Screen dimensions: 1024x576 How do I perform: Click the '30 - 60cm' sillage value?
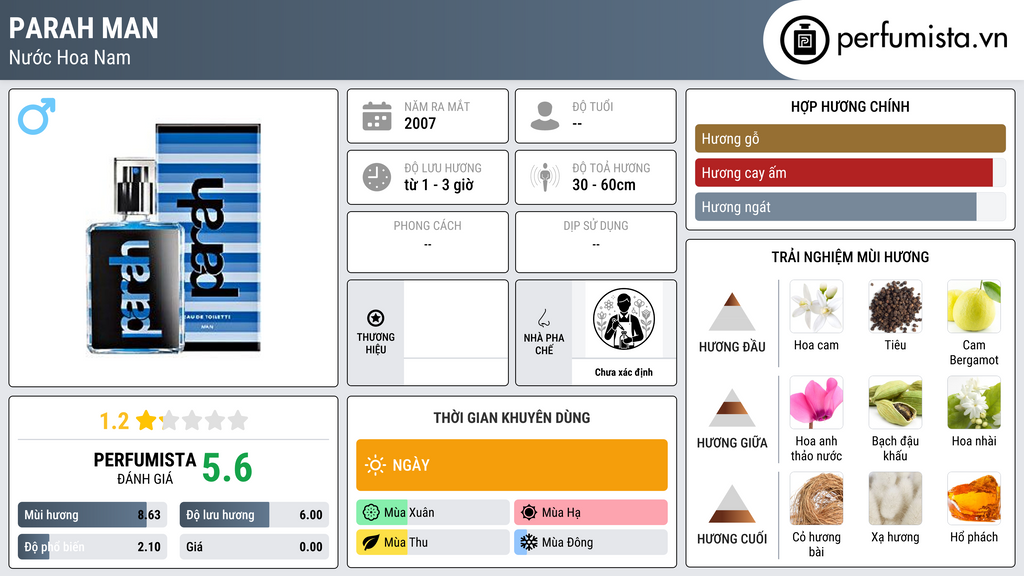(x=604, y=185)
